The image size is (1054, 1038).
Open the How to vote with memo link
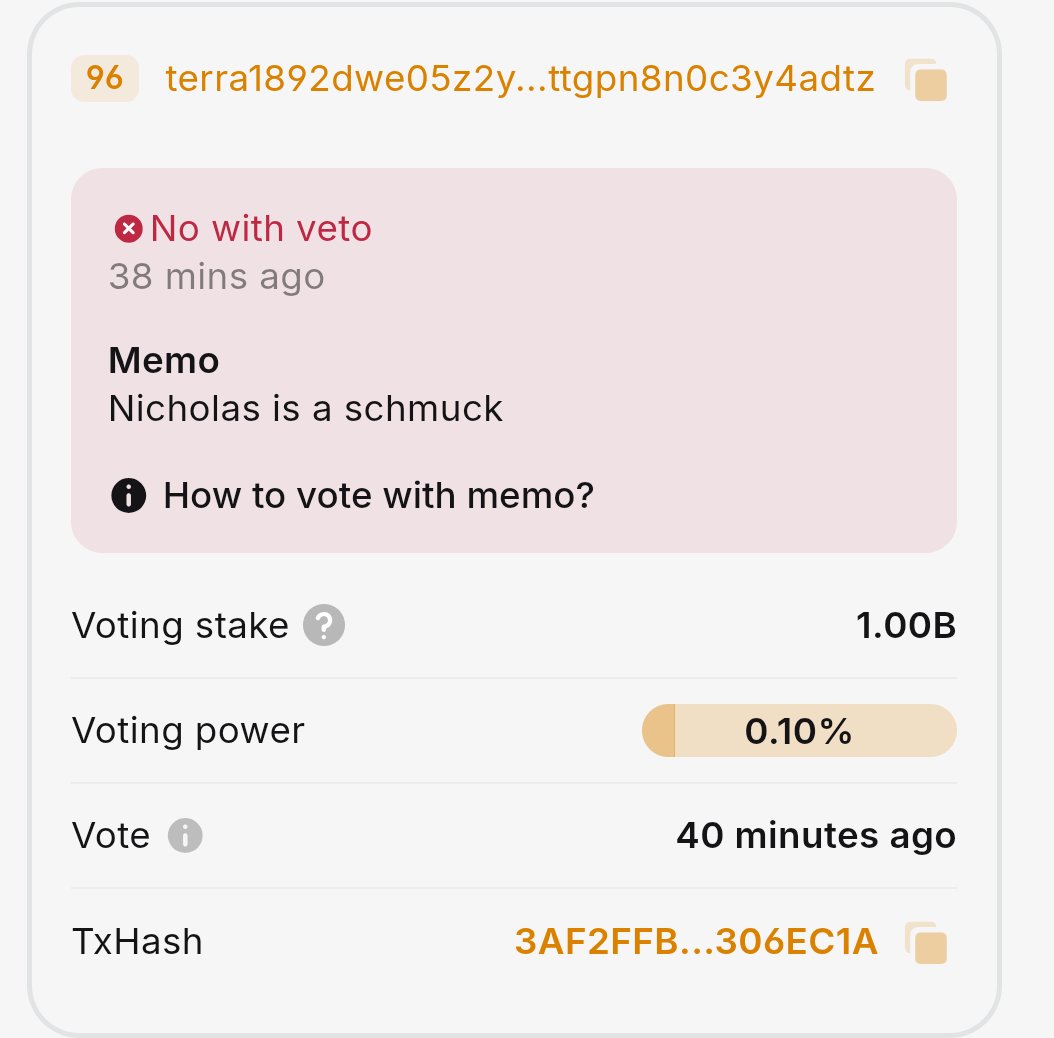click(378, 494)
